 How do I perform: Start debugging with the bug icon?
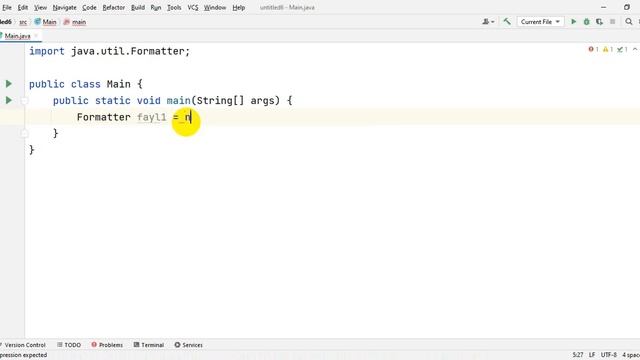(587, 22)
